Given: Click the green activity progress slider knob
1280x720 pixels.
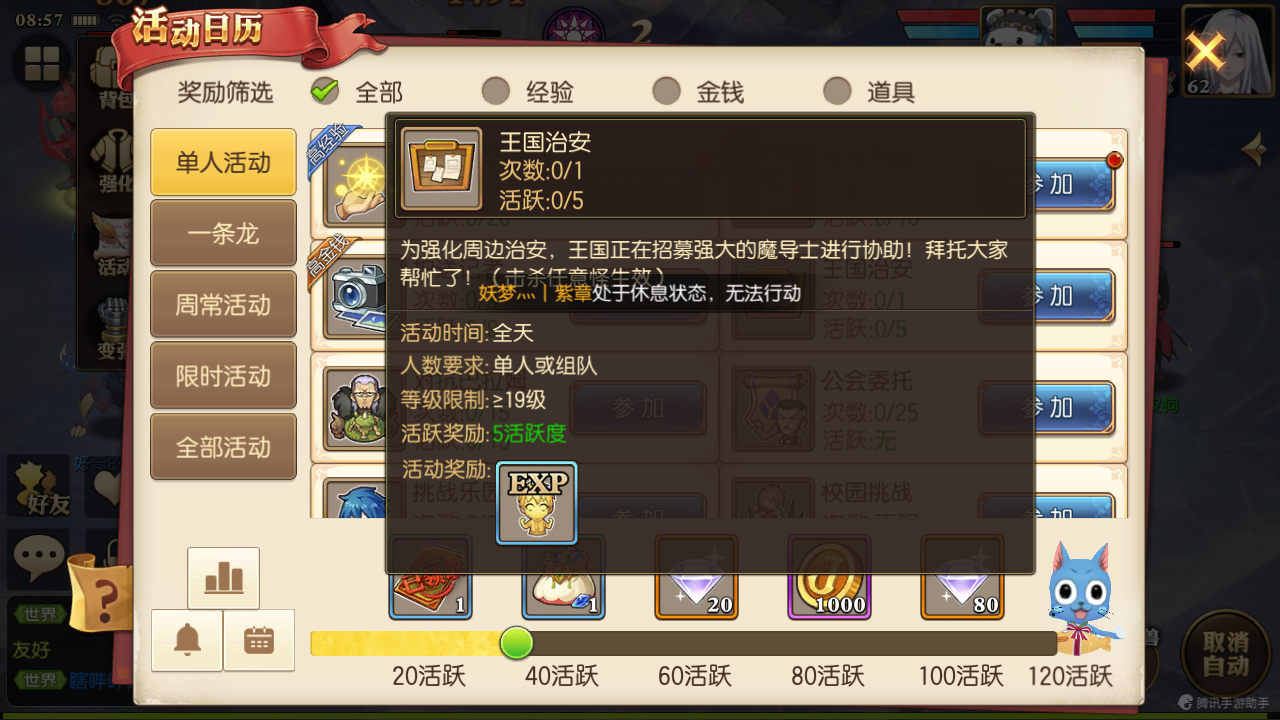Looking at the screenshot, I should pyautogui.click(x=516, y=643).
